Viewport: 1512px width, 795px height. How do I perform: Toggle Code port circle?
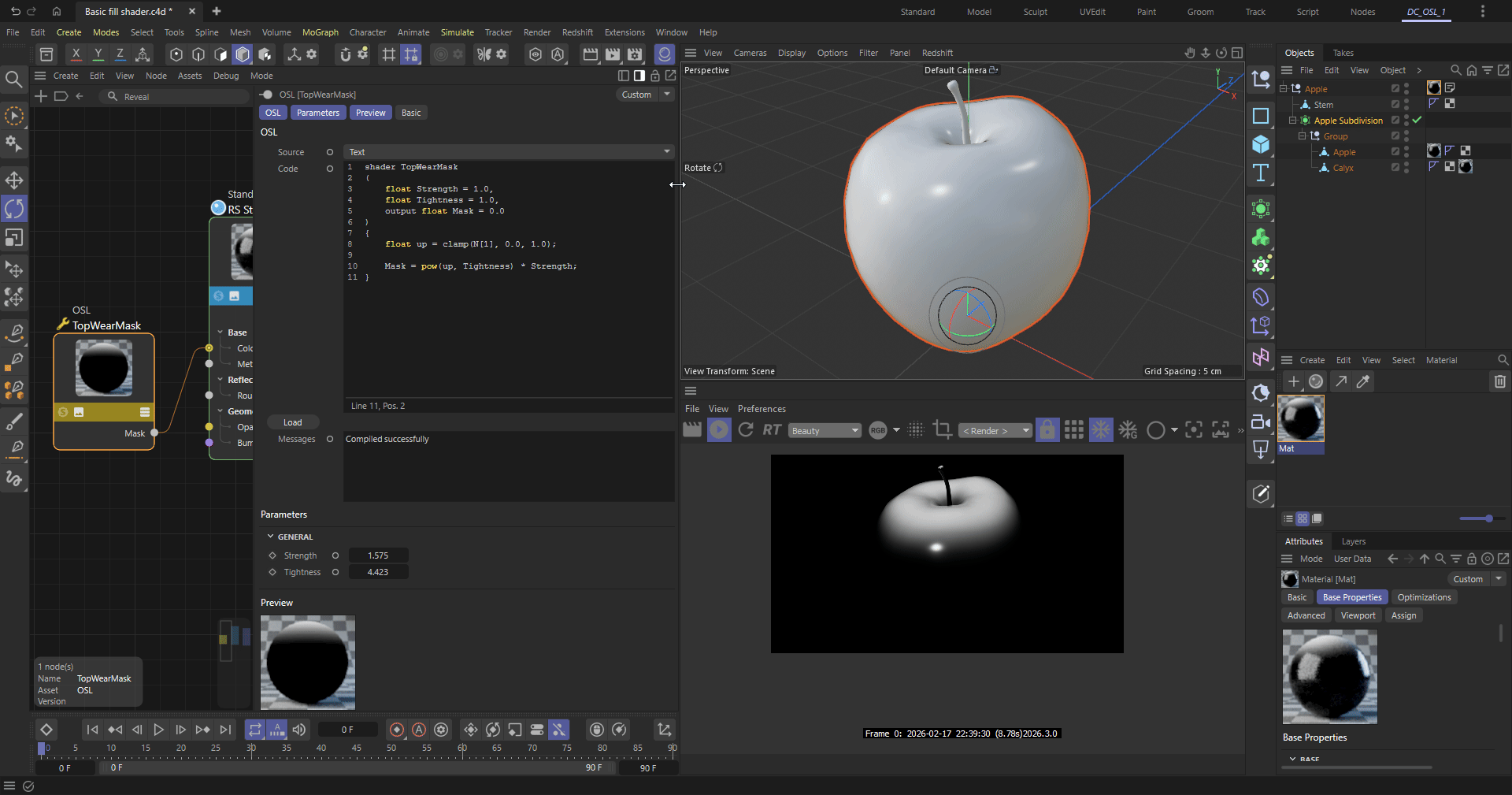330,169
